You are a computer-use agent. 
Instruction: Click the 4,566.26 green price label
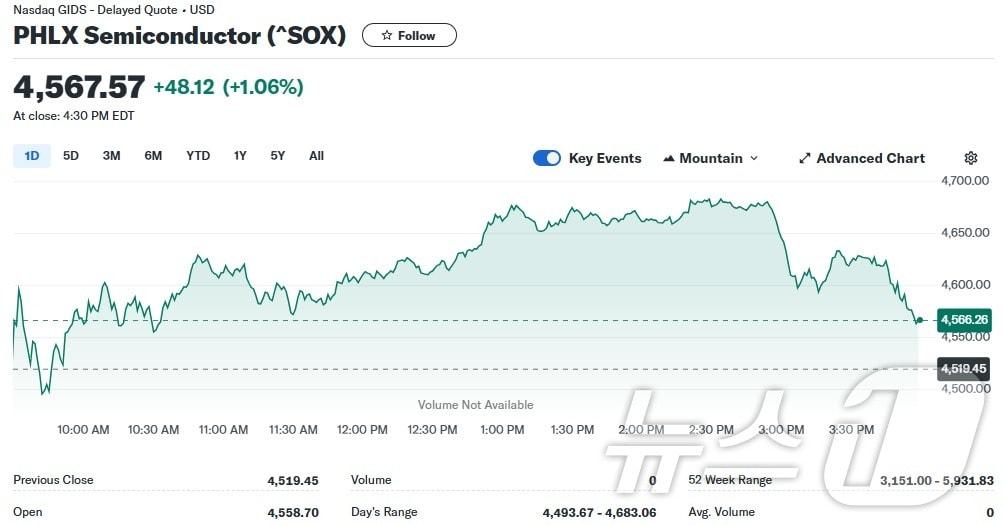[965, 320]
